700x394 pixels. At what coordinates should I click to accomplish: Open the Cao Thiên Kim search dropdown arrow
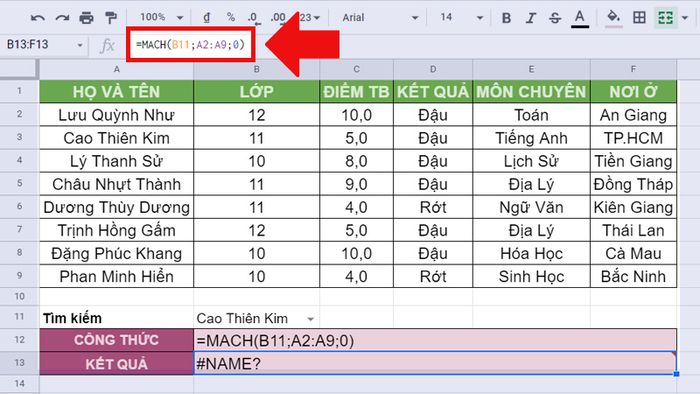(x=310, y=319)
